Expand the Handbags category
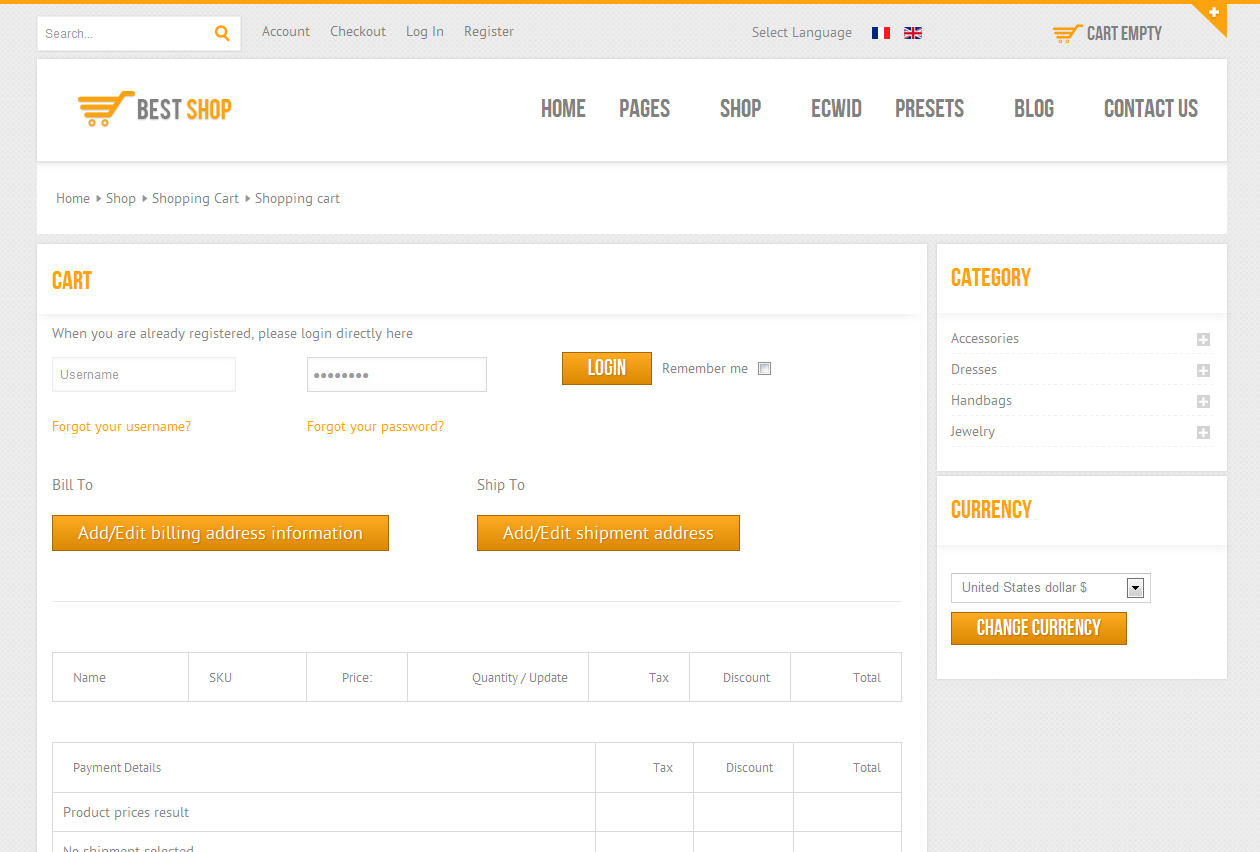1260x852 pixels. pyautogui.click(x=1202, y=401)
